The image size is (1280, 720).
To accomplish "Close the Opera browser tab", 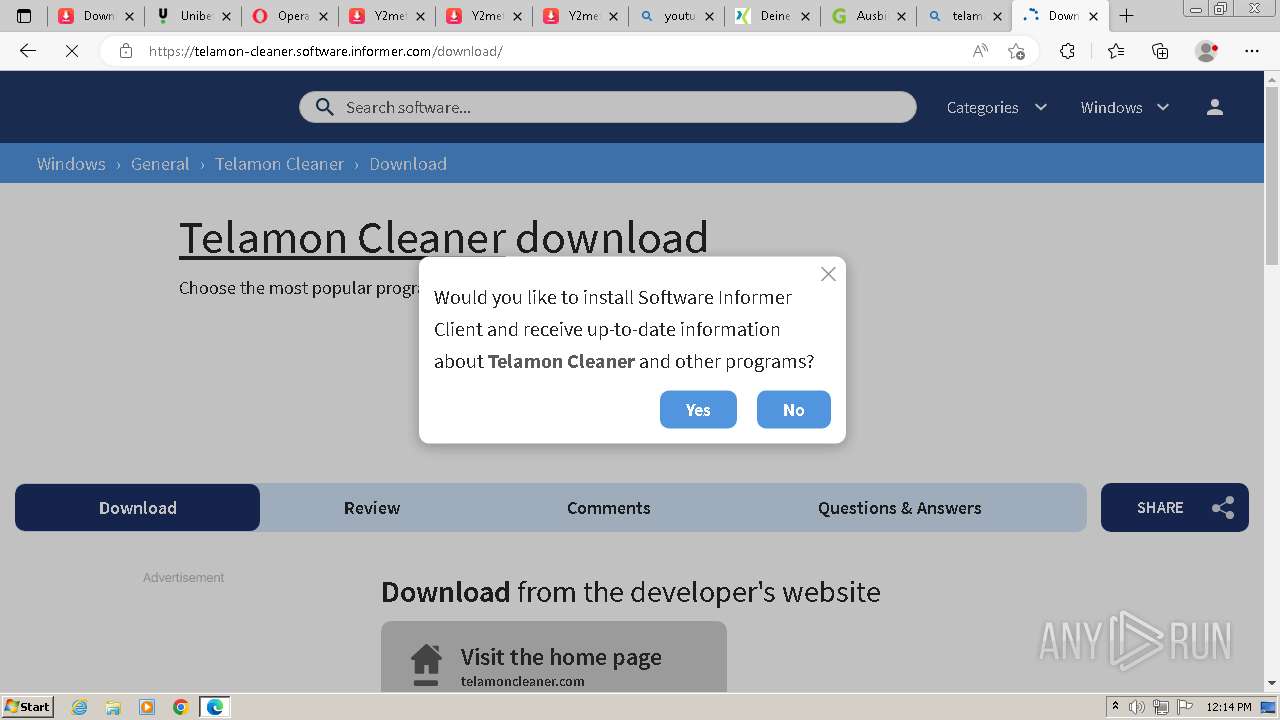I will [323, 16].
